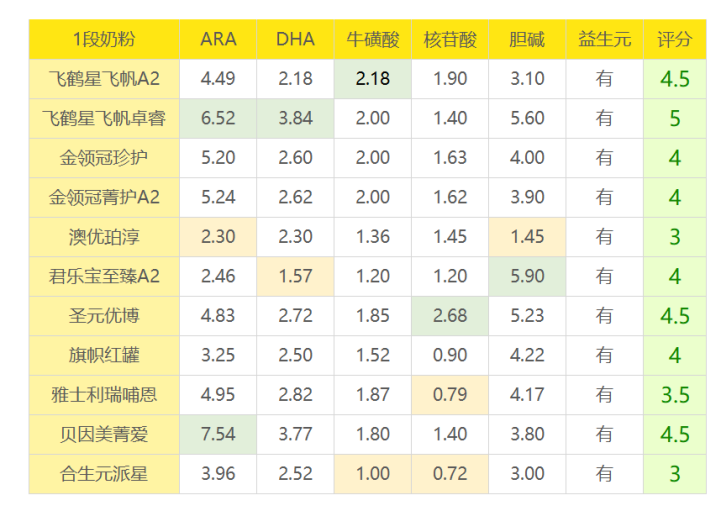Click the ARA column header
721x511 pixels.
(218, 40)
